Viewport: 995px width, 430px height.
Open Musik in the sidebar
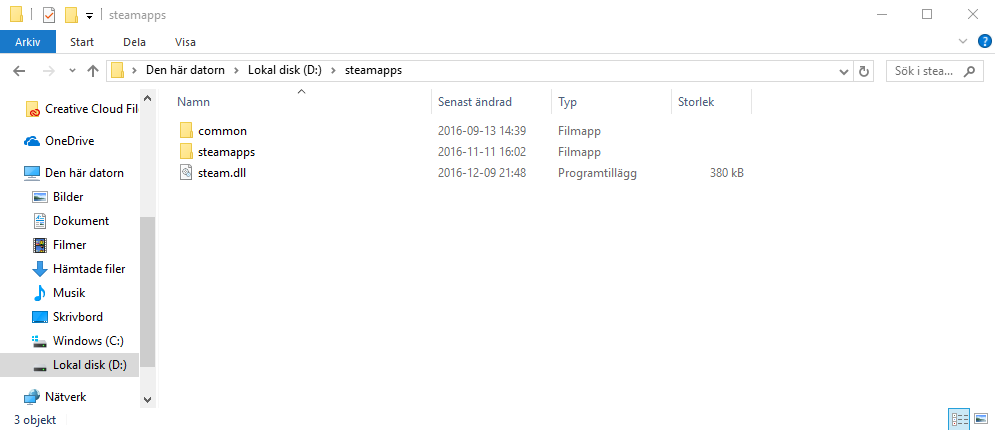click(x=69, y=293)
